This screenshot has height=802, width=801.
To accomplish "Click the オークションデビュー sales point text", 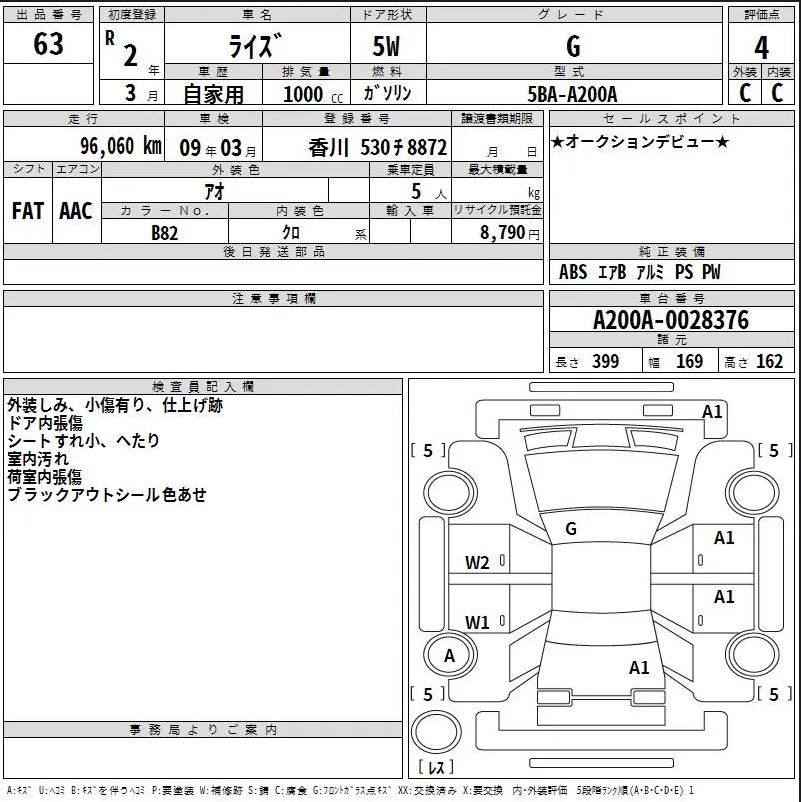I will (639, 142).
